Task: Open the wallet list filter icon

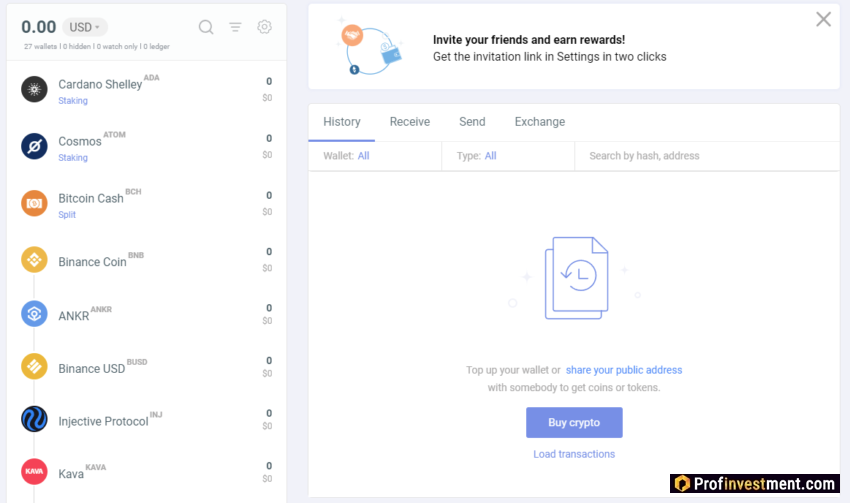Action: 235,27
